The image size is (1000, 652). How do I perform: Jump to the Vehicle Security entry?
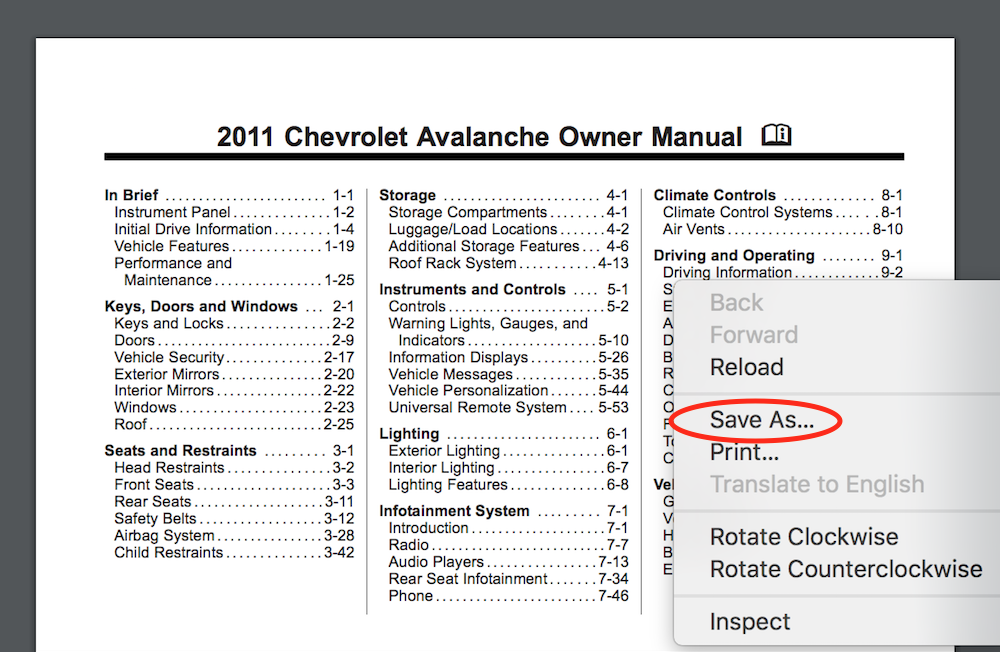pyautogui.click(x=169, y=358)
